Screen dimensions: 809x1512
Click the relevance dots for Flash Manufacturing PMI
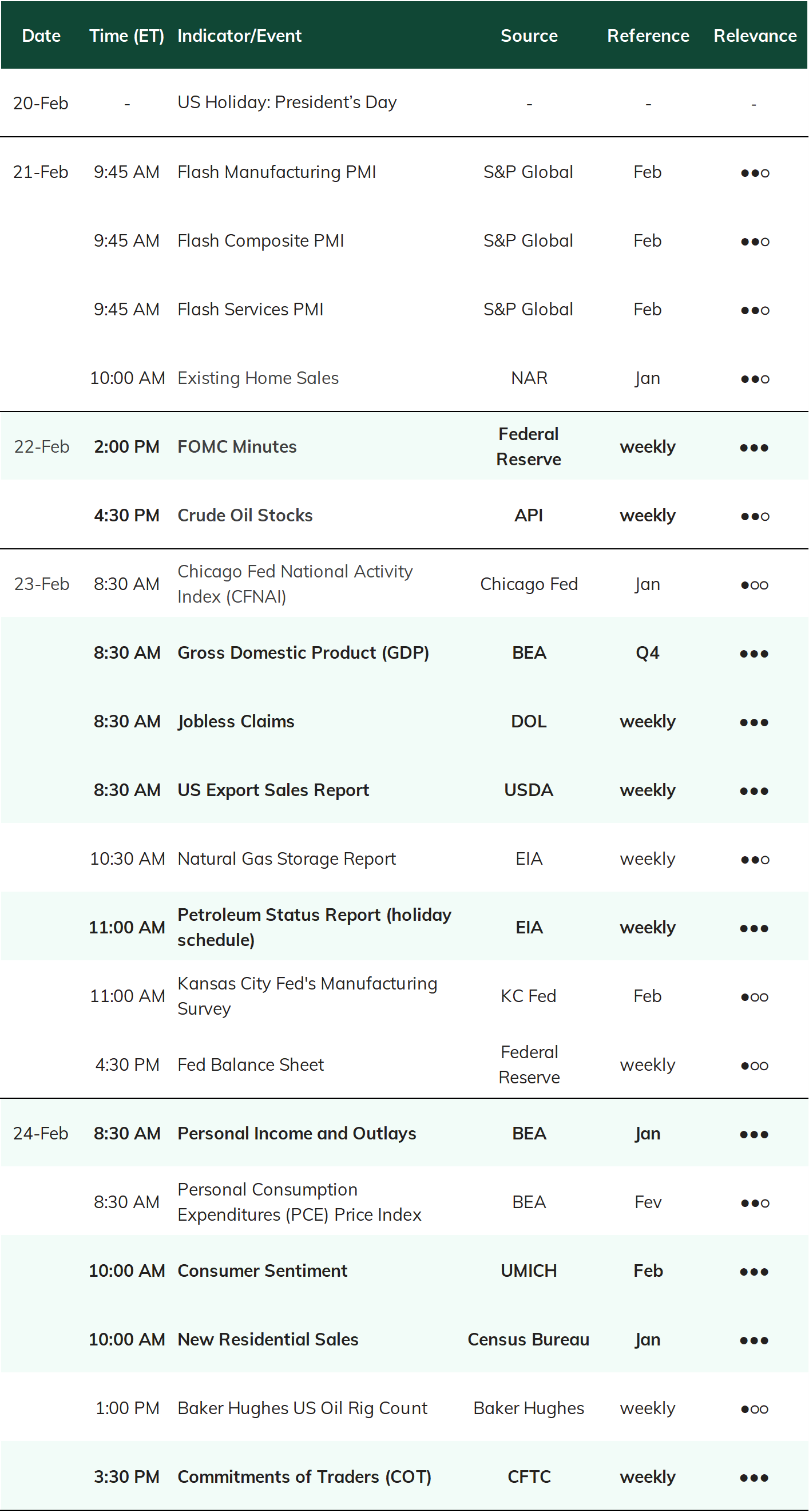[755, 173]
